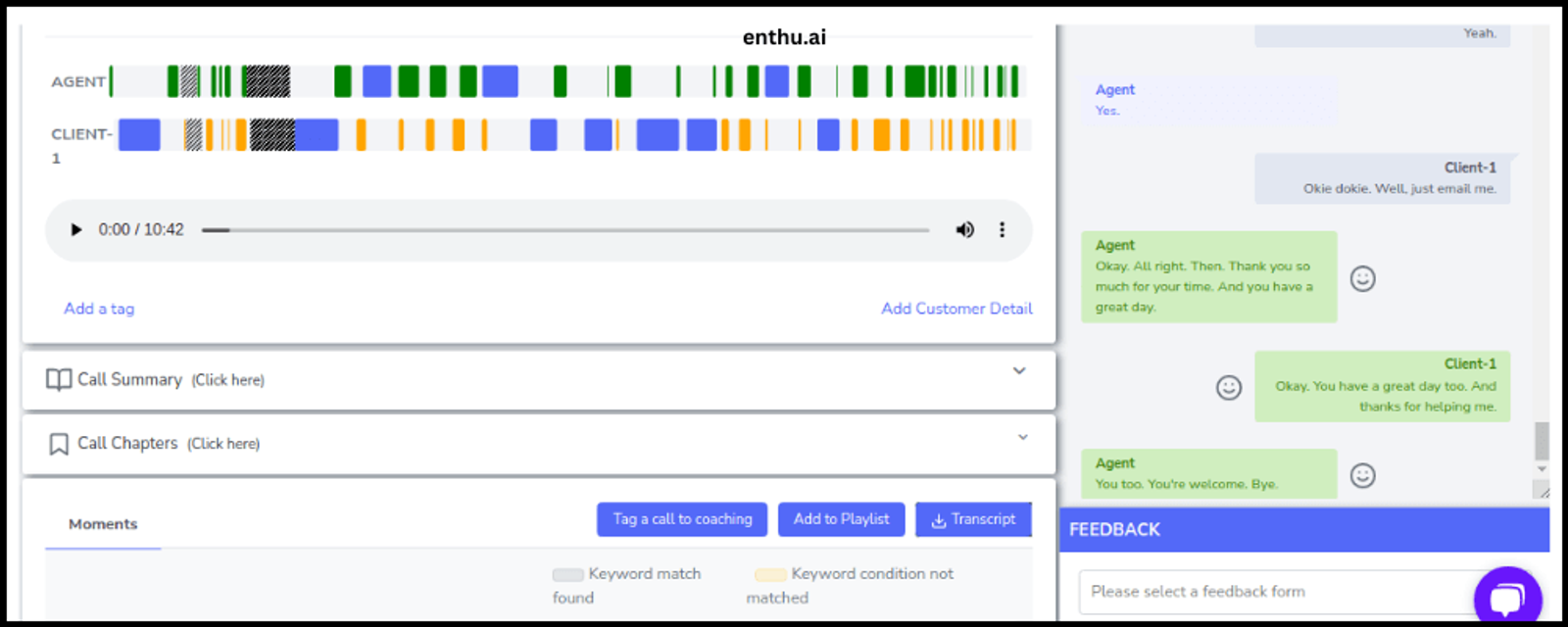1568x627 pixels.
Task: Click the Call Summary book icon
Action: (x=59, y=380)
